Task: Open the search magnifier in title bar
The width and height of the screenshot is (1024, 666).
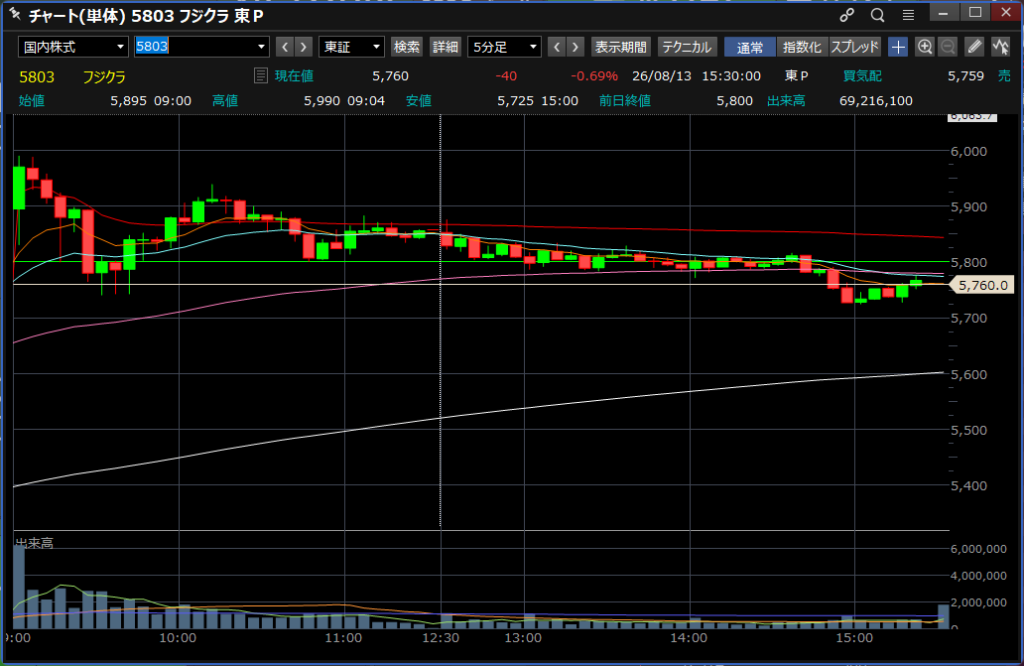Action: point(878,15)
